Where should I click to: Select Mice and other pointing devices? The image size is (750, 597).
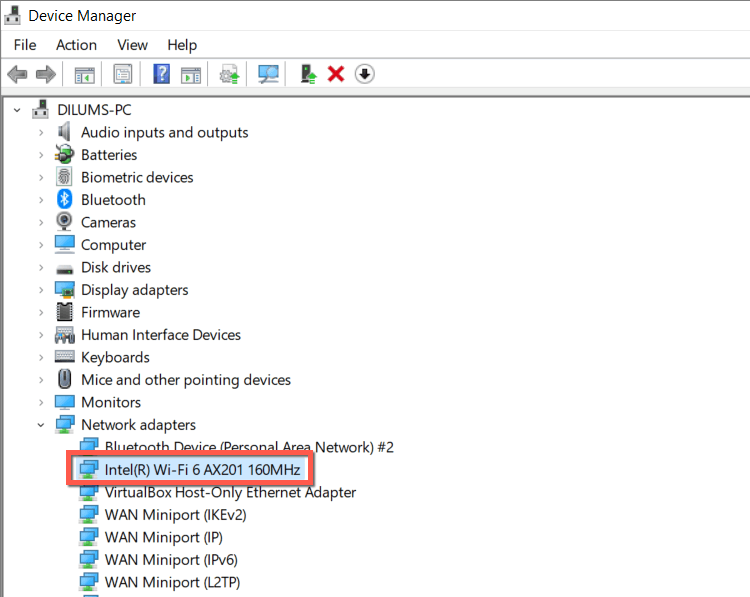[186, 380]
